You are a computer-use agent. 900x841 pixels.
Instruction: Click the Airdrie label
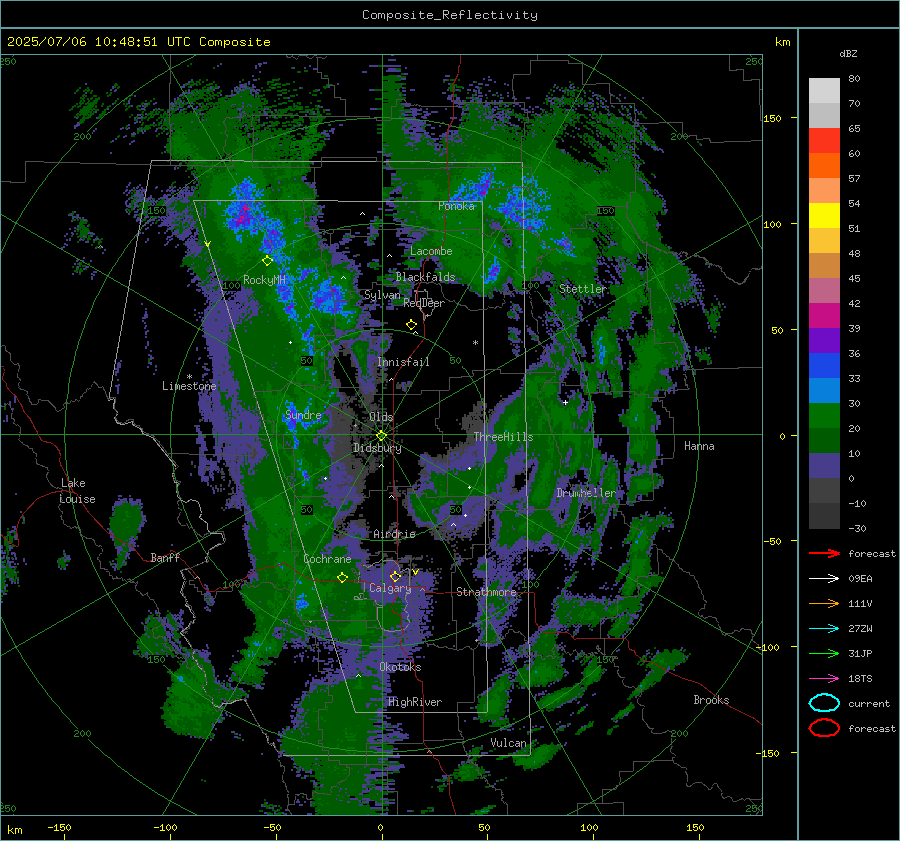pos(394,534)
